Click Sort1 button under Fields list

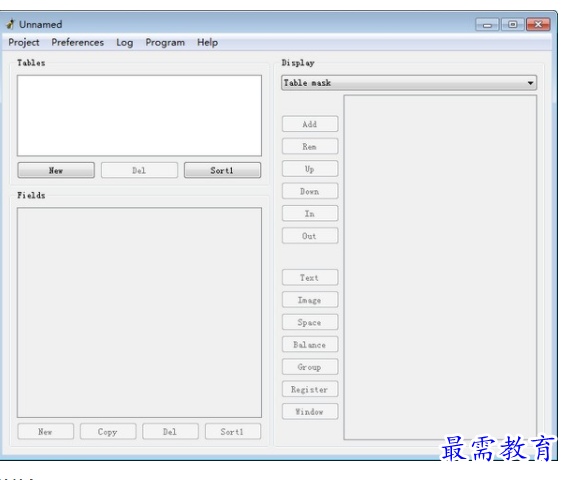click(x=233, y=432)
